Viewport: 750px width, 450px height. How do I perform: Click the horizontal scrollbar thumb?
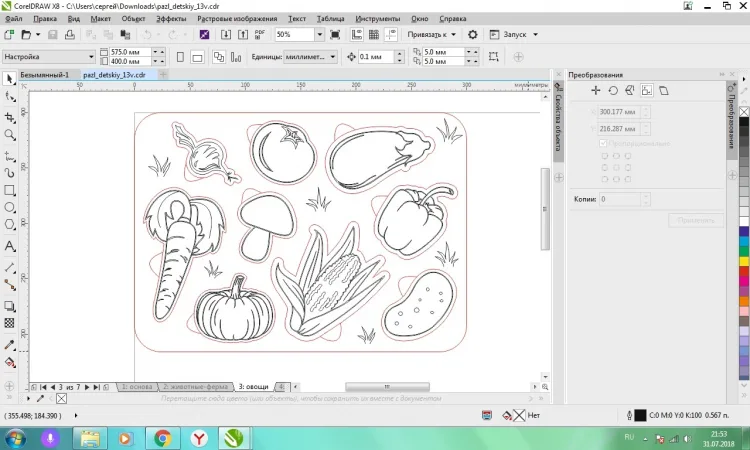(387, 386)
